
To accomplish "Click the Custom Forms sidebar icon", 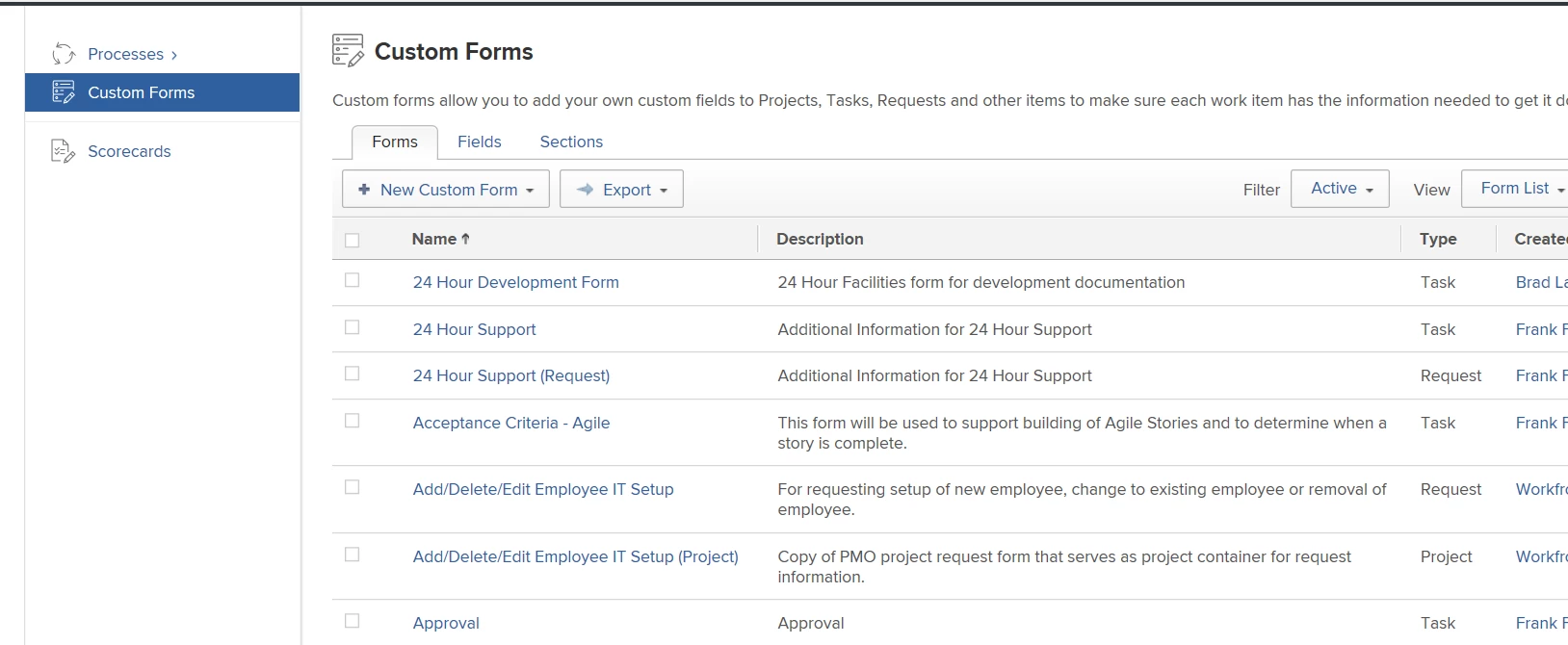I will 64,92.
